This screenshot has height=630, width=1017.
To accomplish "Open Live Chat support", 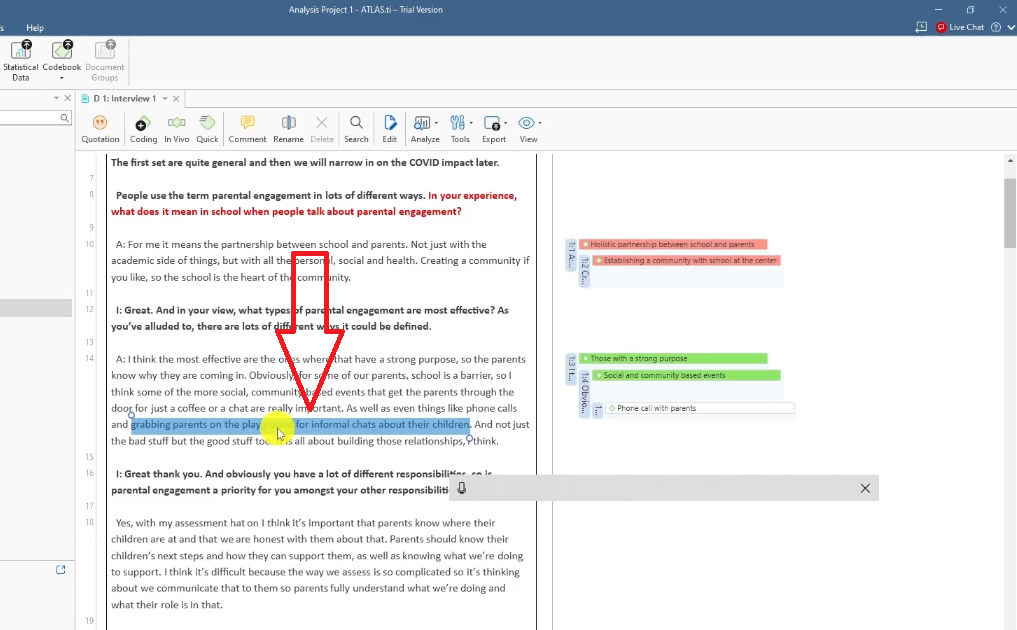I will click(960, 27).
